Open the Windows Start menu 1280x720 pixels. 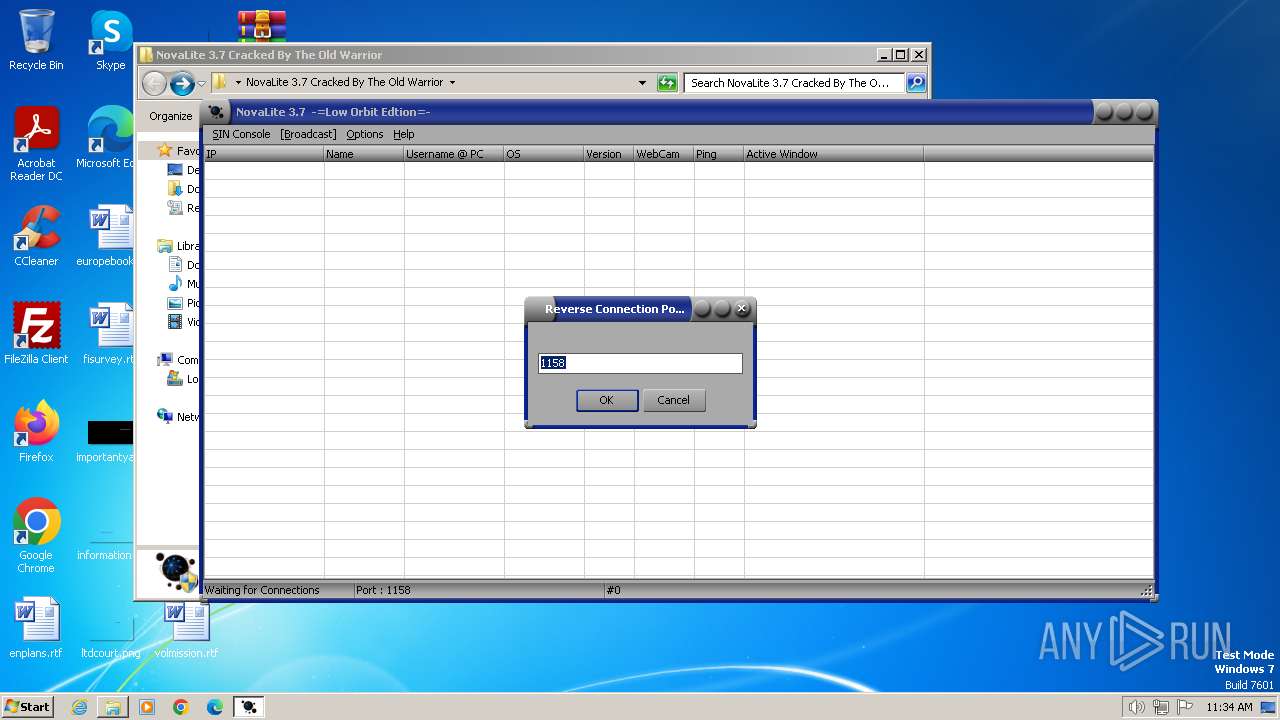(x=28, y=707)
